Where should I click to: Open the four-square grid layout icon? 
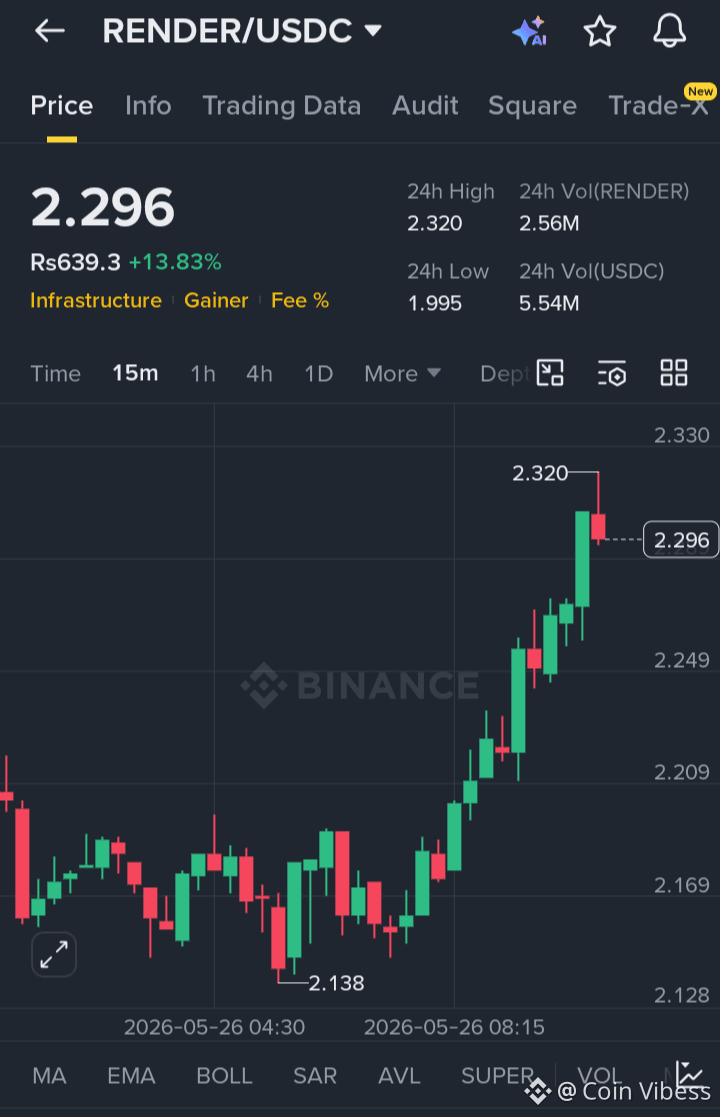pos(674,373)
